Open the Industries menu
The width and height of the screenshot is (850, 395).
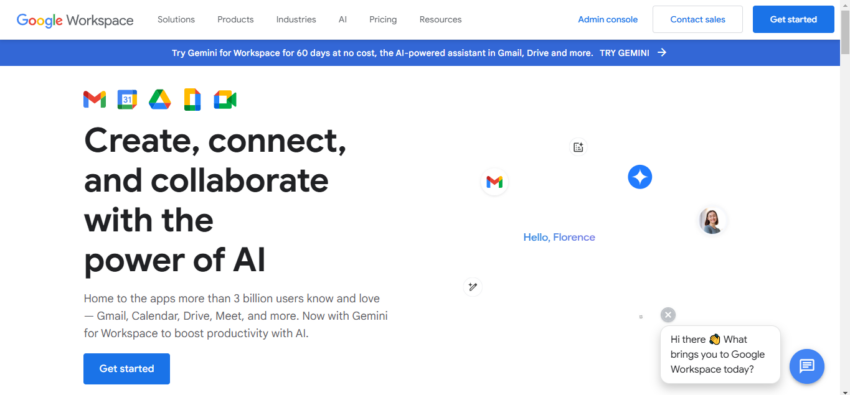pos(296,20)
